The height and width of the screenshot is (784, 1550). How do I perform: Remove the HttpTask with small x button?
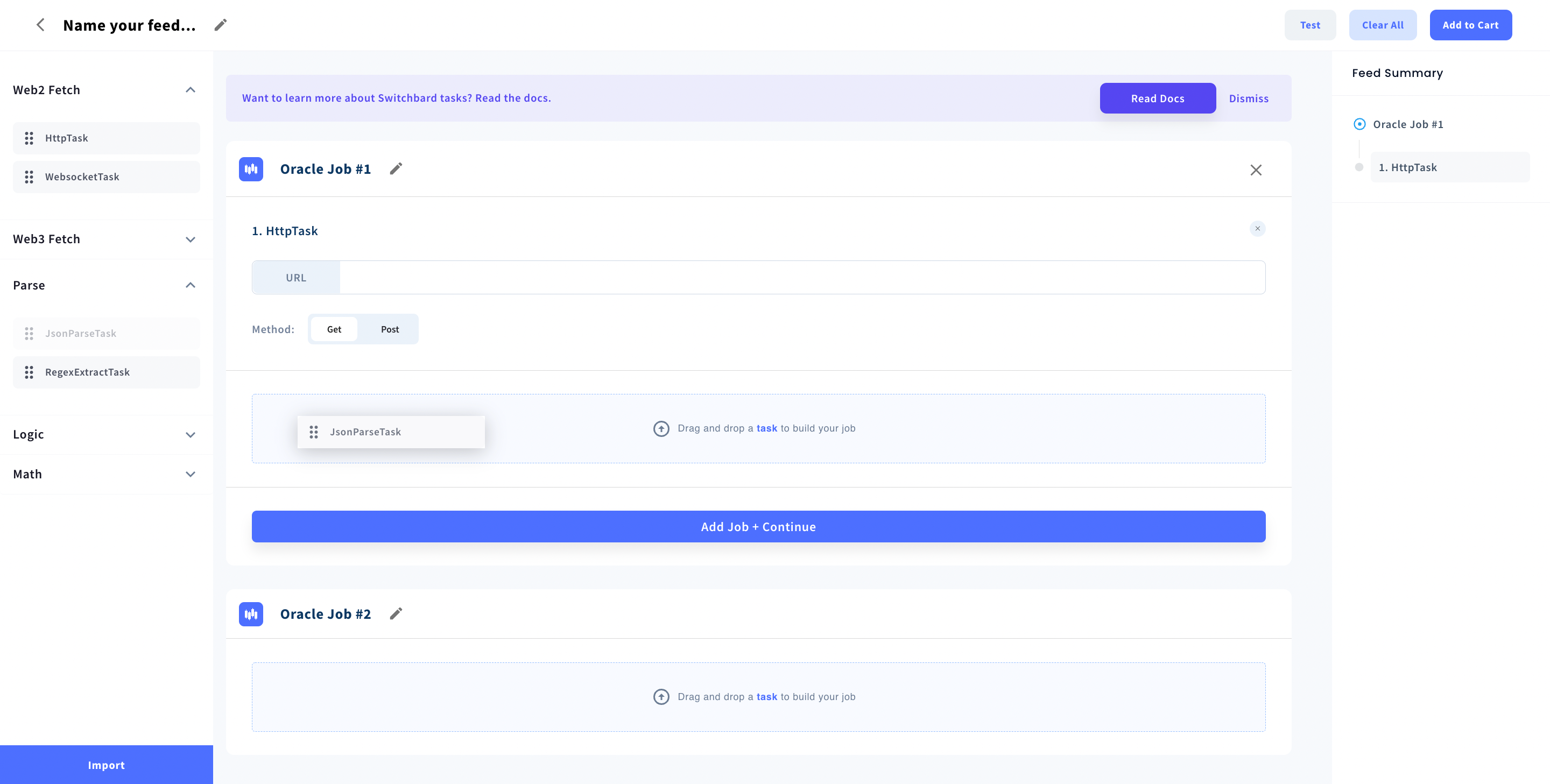[x=1257, y=229]
